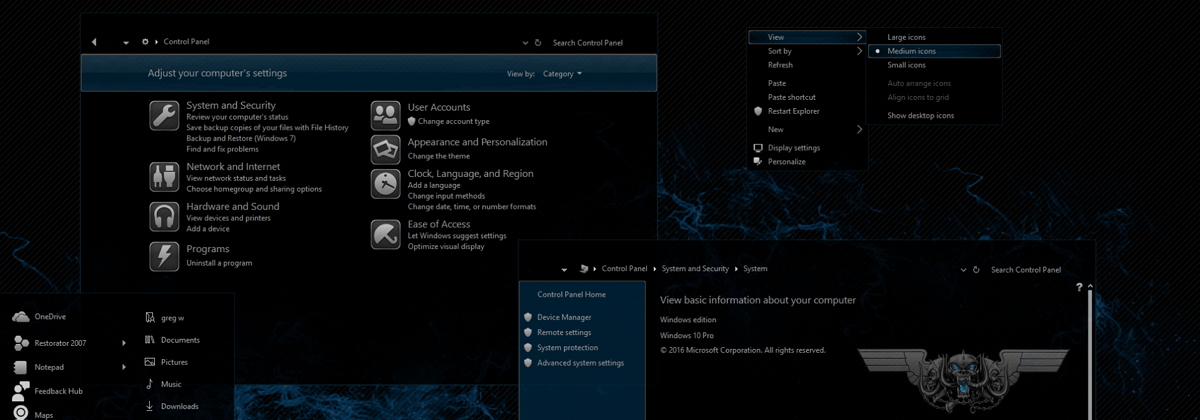This screenshot has width=1200, height=420.
Task: Open Hardware and Sound headphones icon
Action: coord(164,216)
